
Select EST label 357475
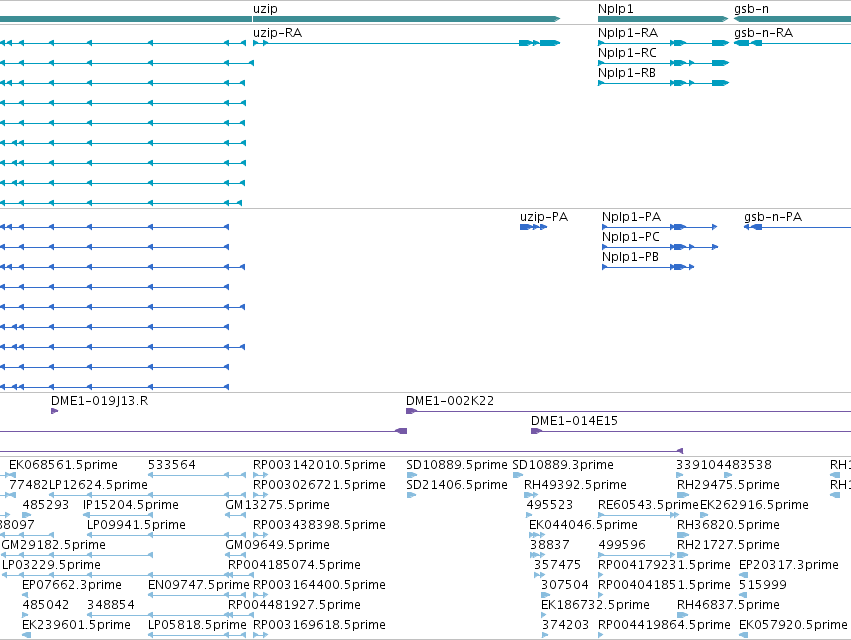(557, 566)
